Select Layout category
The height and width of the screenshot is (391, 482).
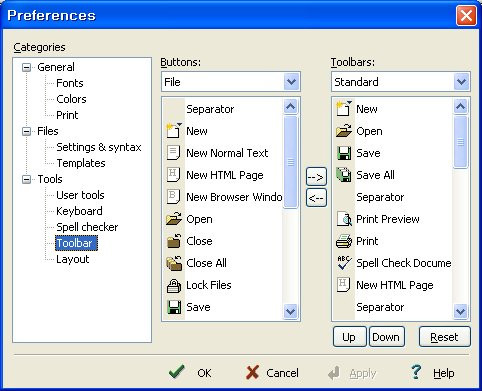[x=73, y=259]
